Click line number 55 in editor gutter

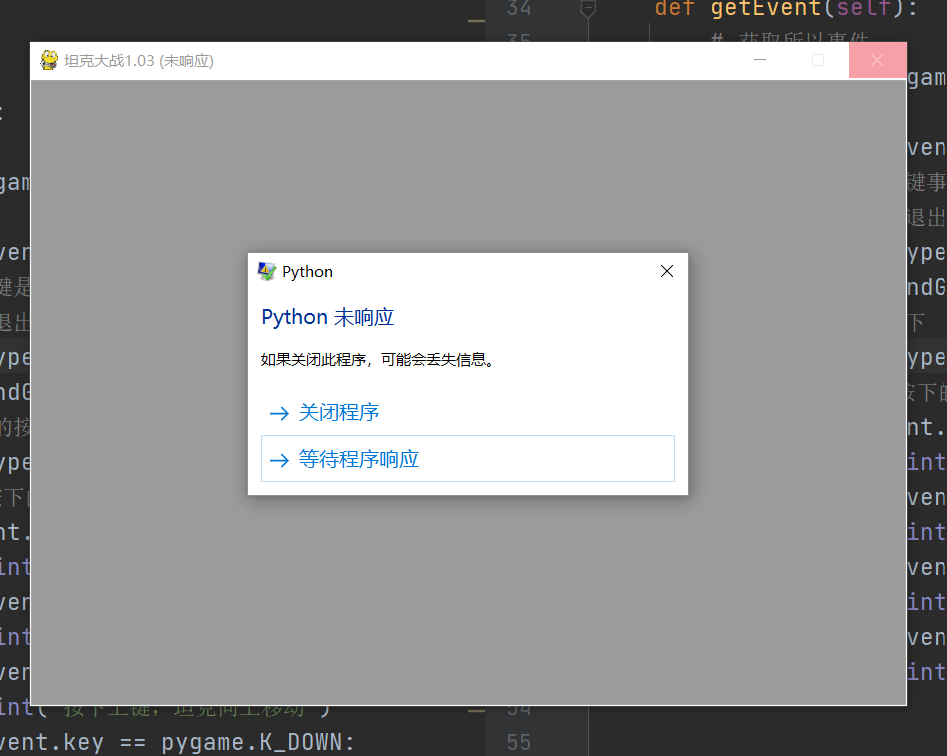[519, 742]
